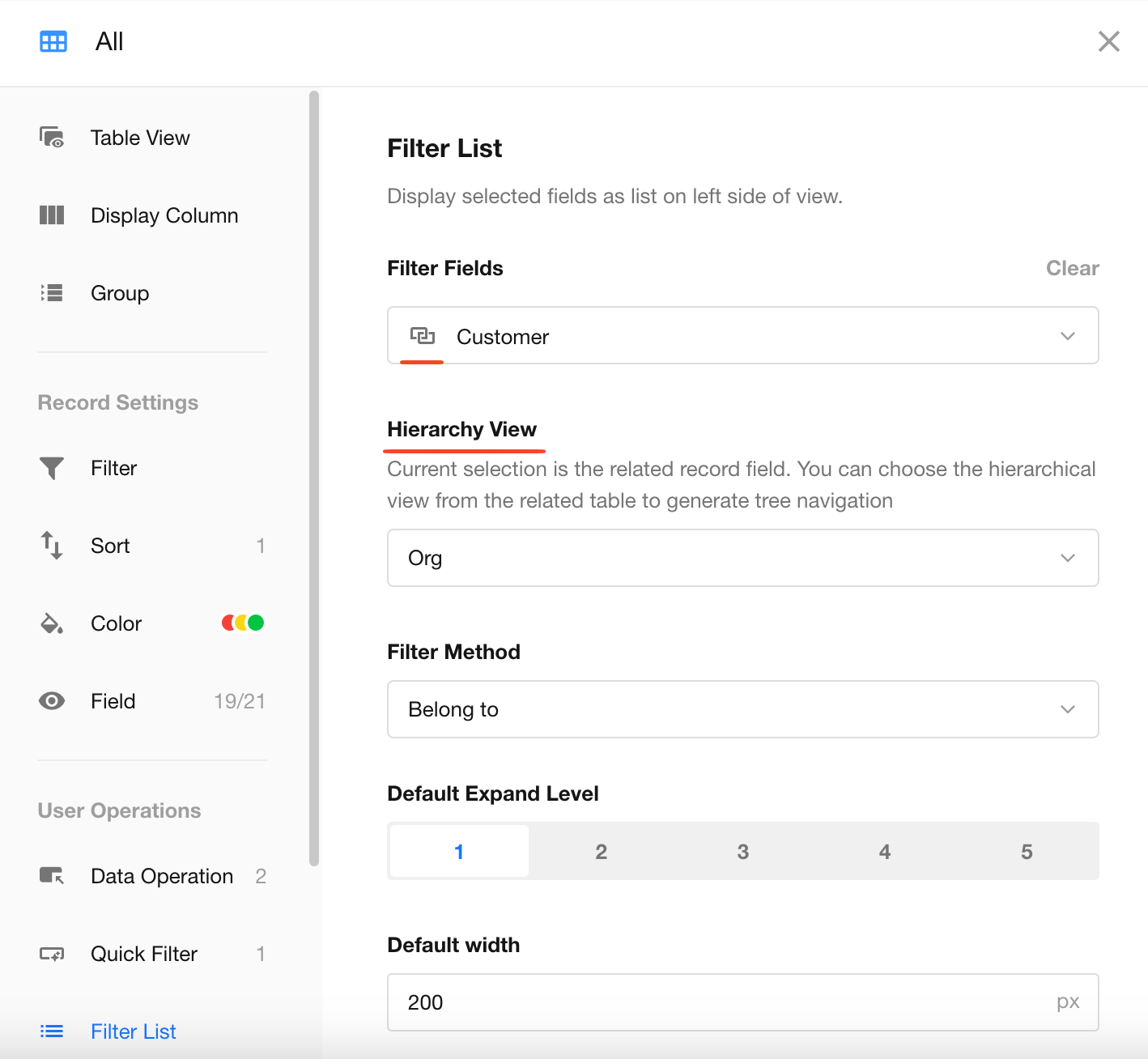
Task: Clear the selected filter fields
Action: pos(1072,269)
